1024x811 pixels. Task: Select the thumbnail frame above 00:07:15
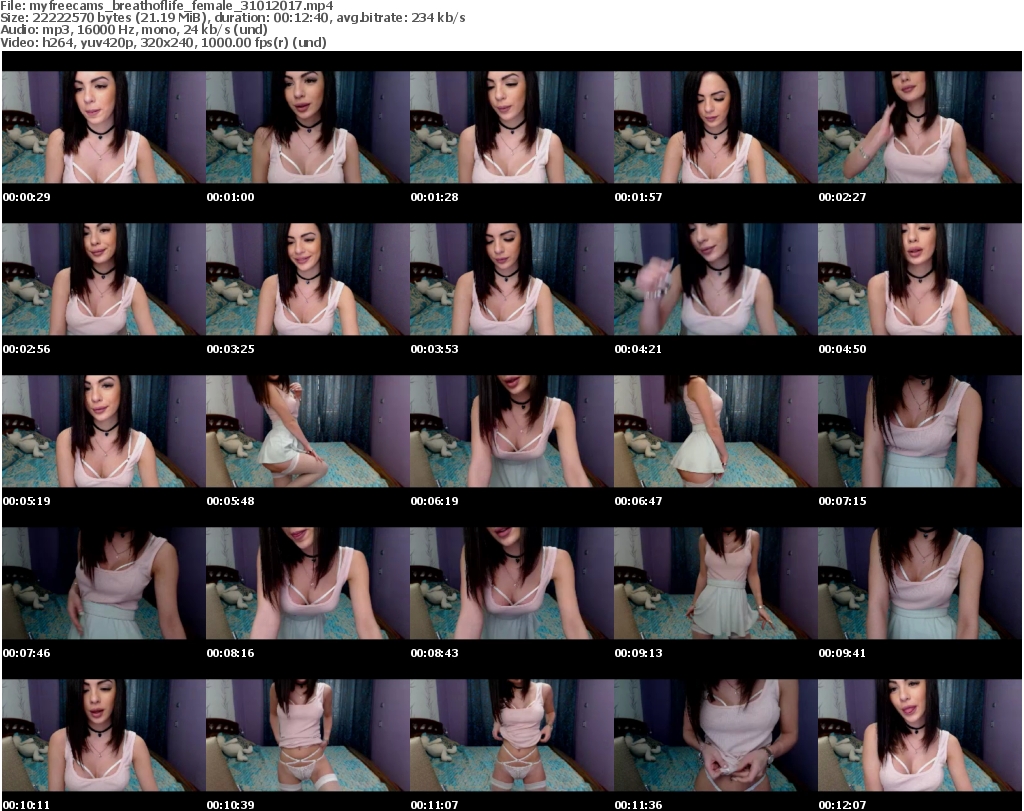click(x=920, y=431)
